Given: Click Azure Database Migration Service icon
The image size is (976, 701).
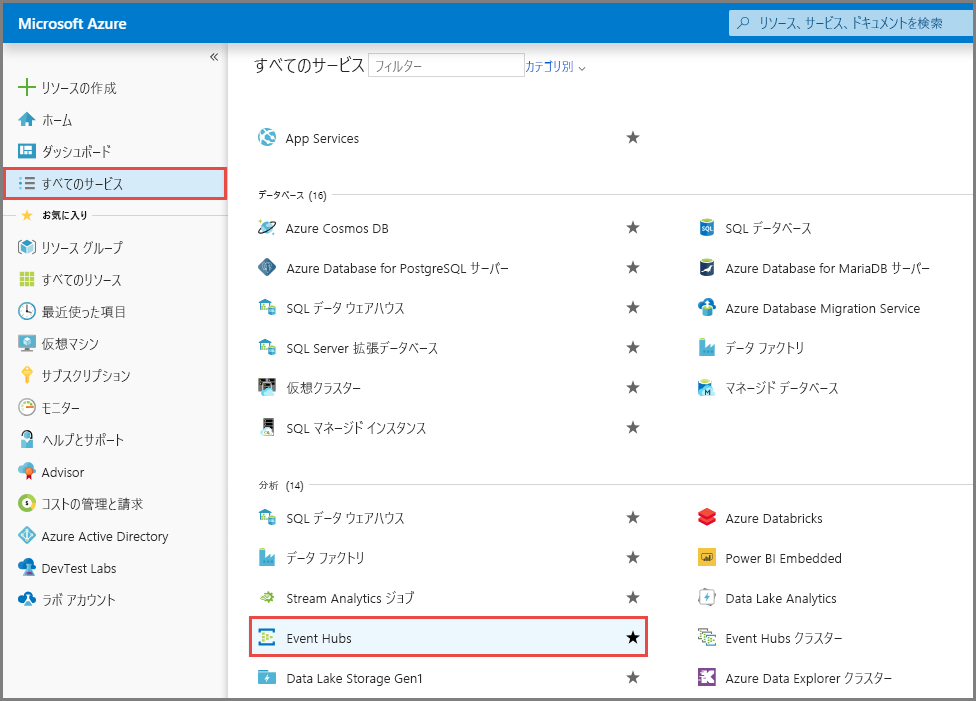Looking at the screenshot, I should 707,308.
